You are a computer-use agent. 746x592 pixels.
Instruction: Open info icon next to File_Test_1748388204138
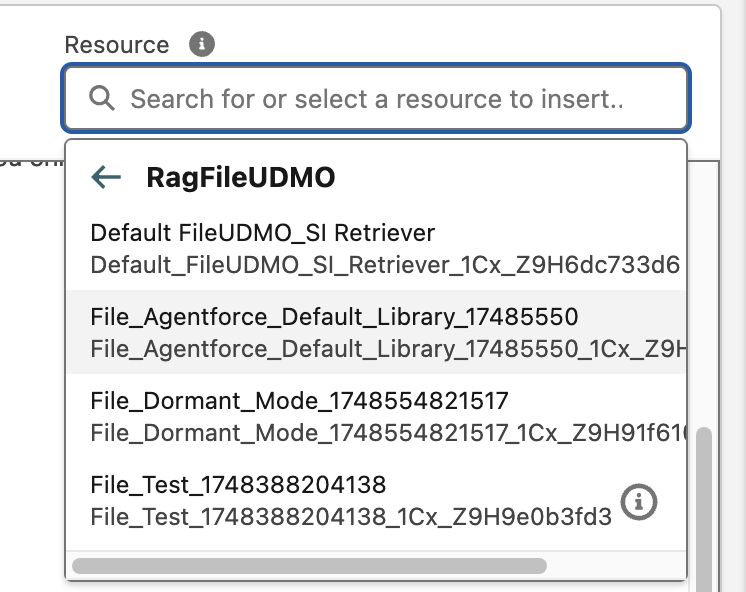[x=639, y=503]
